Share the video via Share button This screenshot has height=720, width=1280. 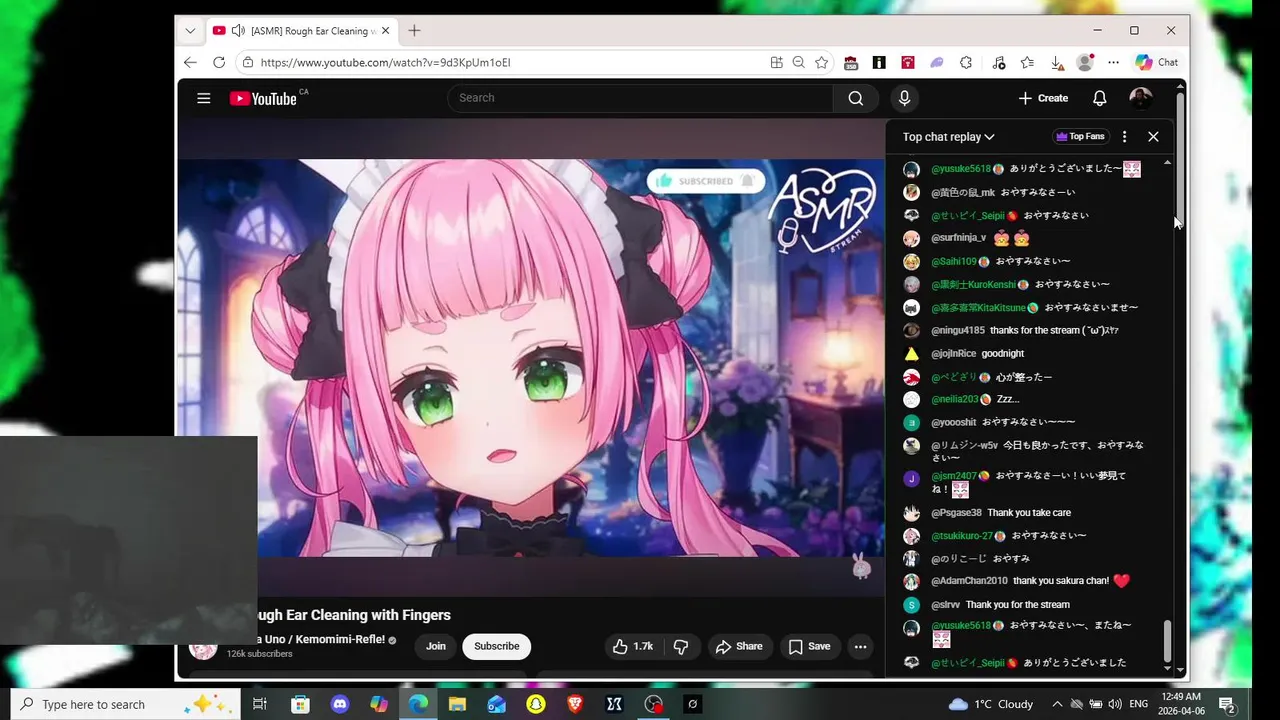739,646
